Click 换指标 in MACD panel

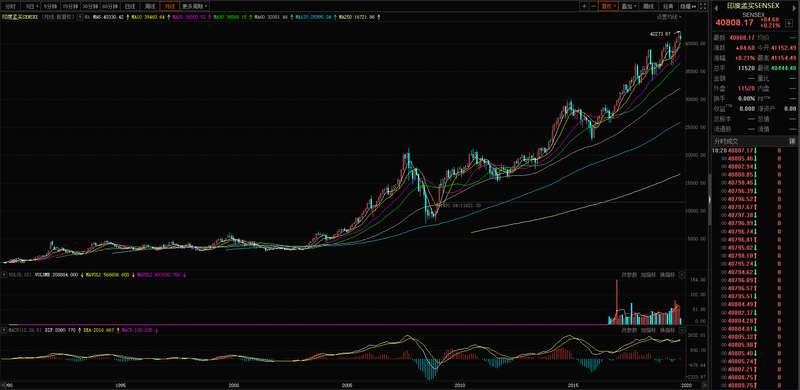(667, 330)
